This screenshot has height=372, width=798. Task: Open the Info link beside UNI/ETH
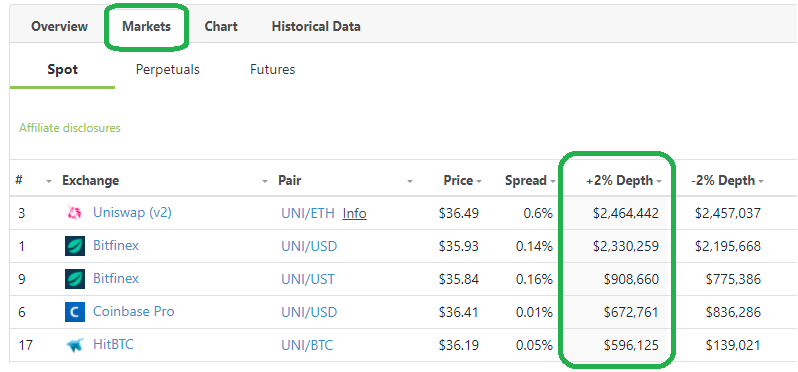354,214
